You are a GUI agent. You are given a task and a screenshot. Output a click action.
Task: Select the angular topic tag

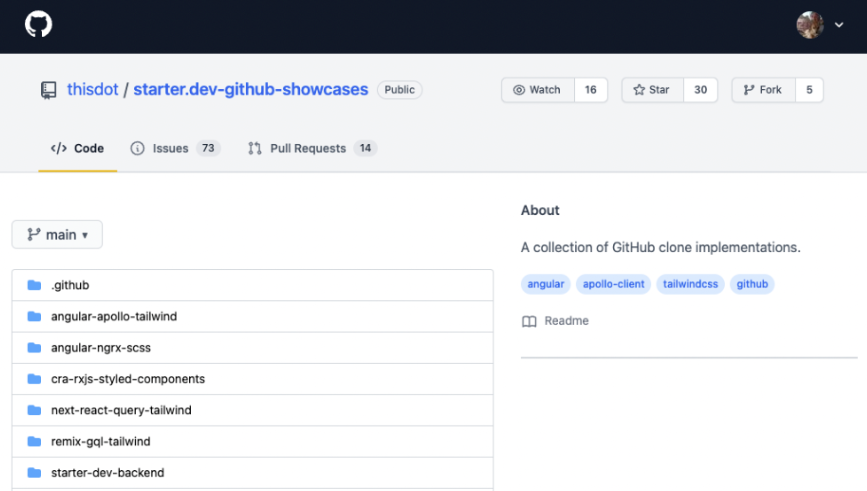pyautogui.click(x=546, y=284)
